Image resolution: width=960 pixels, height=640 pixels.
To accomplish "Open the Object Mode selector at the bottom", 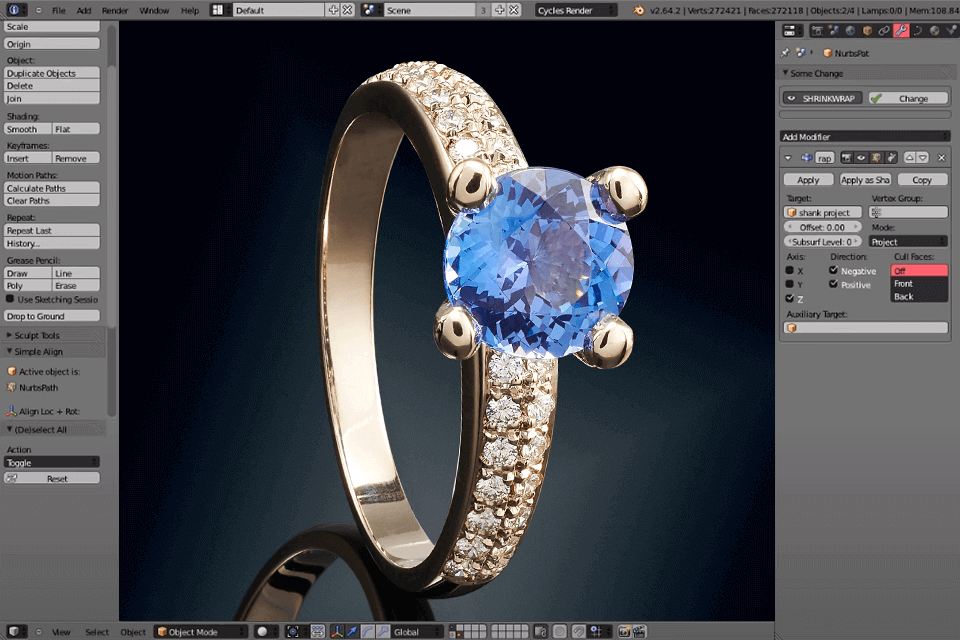I will [200, 631].
